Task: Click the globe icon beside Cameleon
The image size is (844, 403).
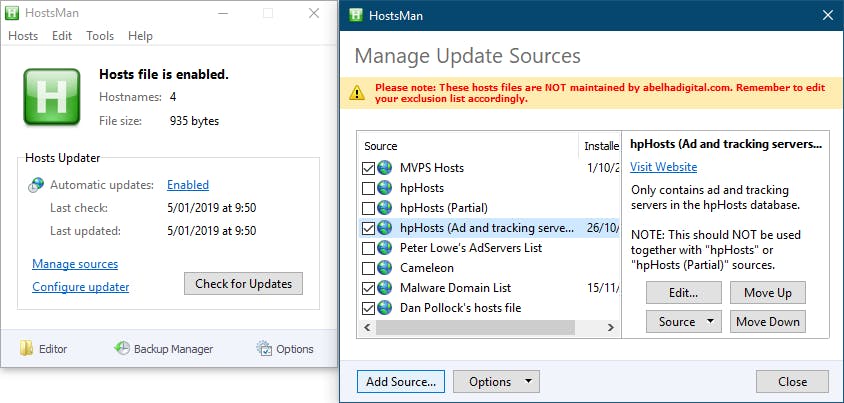Action: 386,268
